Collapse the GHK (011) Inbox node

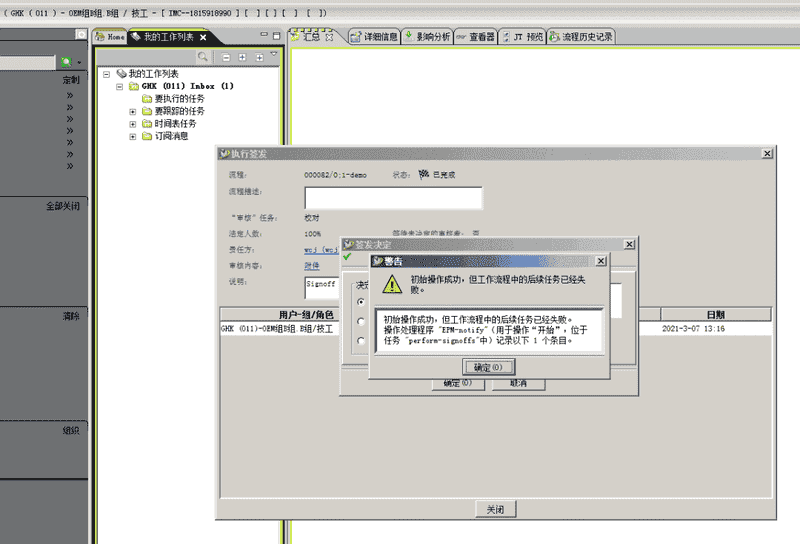119,87
